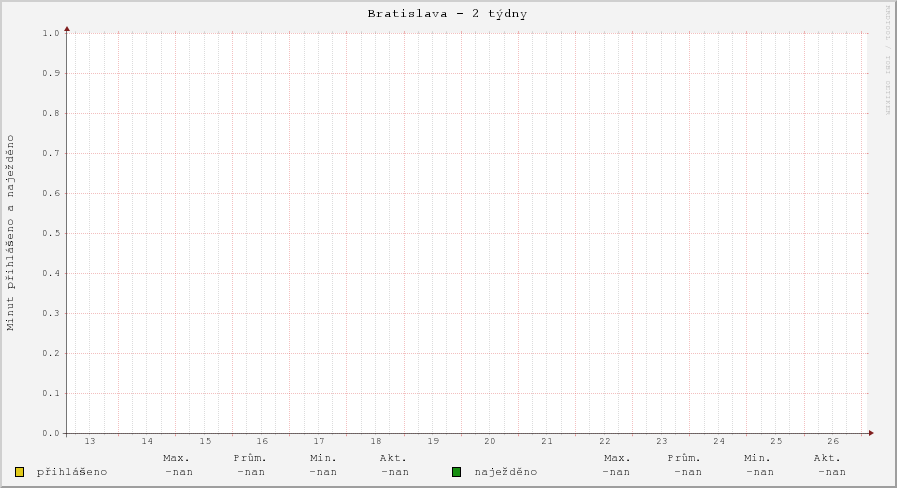Click the 0.5 value on the Y axis
Viewport: 897px width, 488px height.
52,233
